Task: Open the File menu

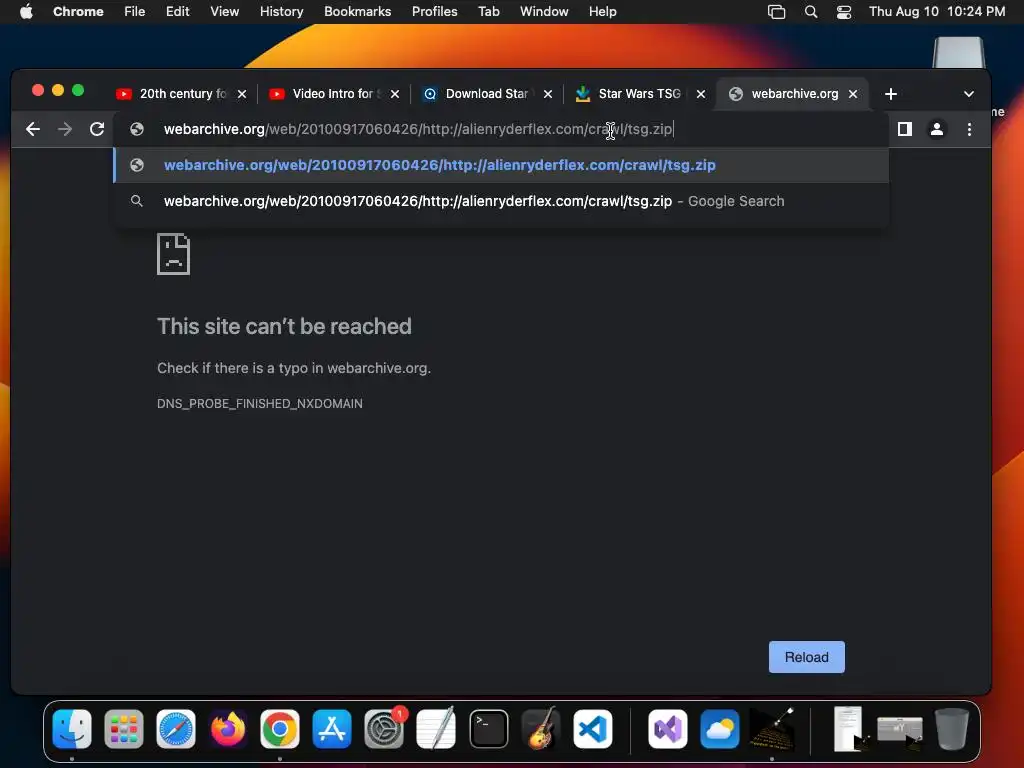Action: click(x=135, y=12)
